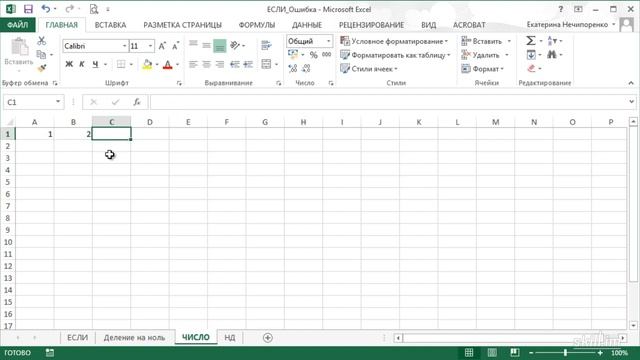640x360 pixels.
Task: Apply percent style format
Action: (313, 55)
